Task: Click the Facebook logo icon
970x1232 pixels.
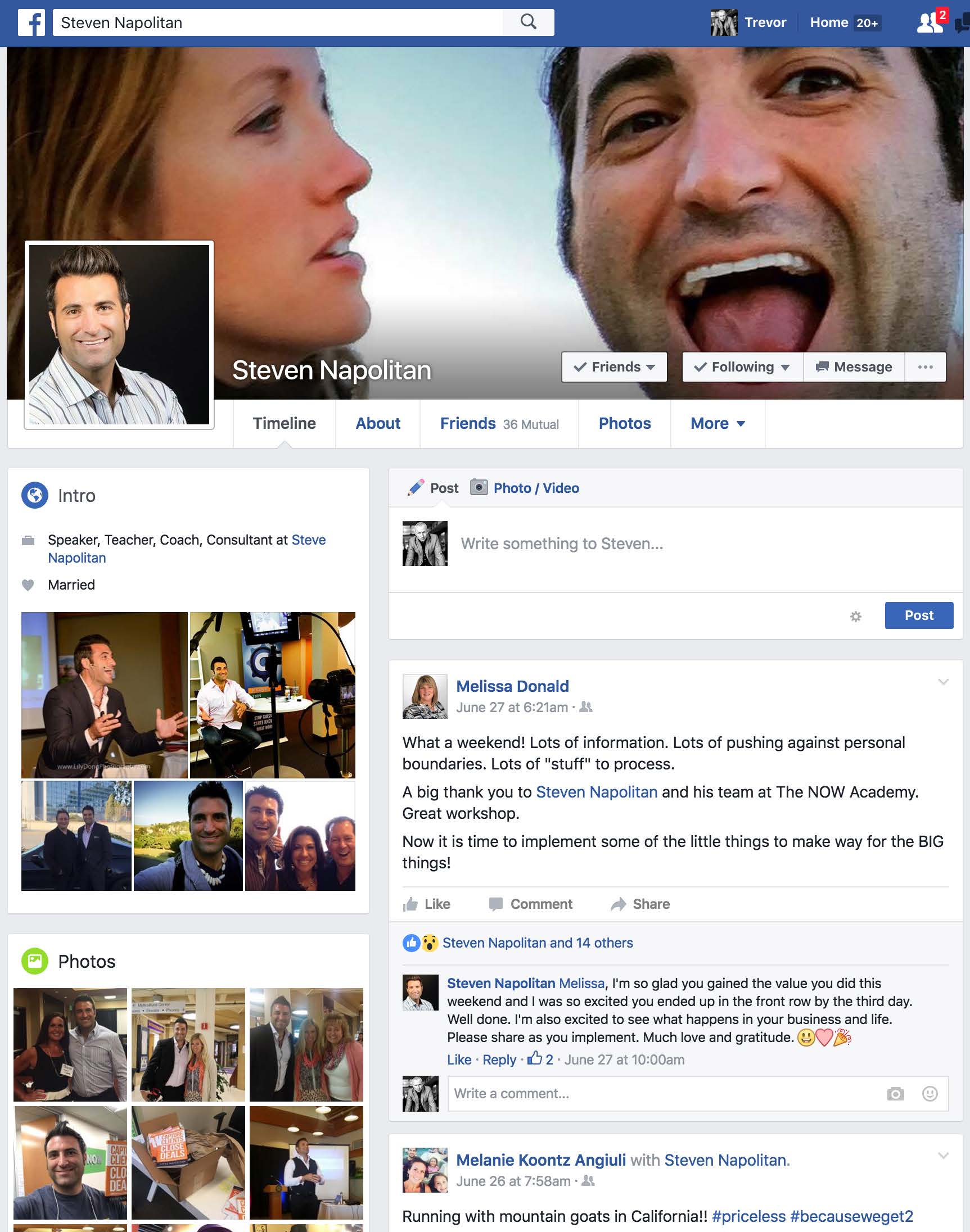Action: pyautogui.click(x=31, y=22)
